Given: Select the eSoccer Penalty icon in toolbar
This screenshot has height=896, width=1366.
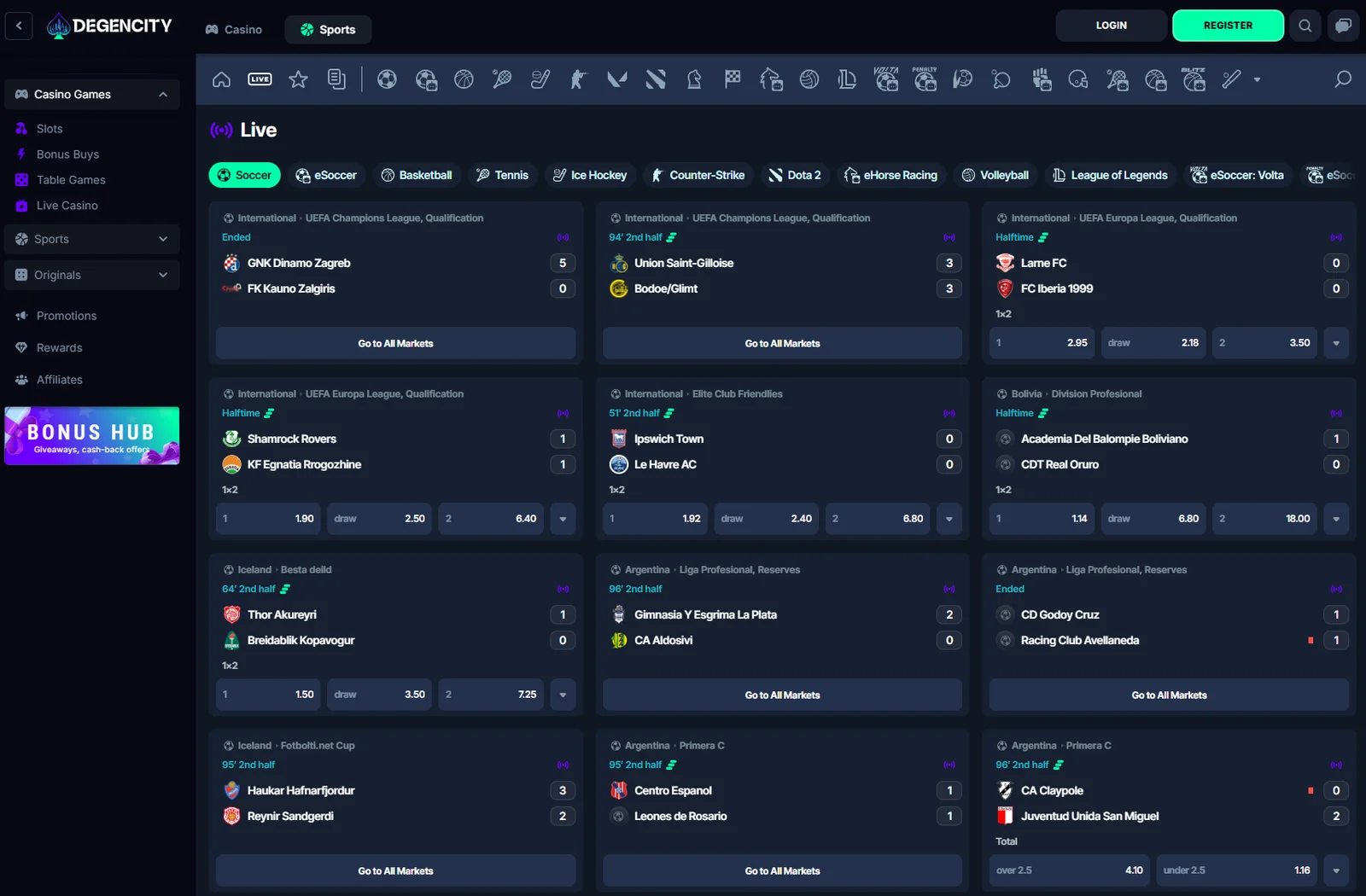Looking at the screenshot, I should pyautogui.click(x=925, y=79).
